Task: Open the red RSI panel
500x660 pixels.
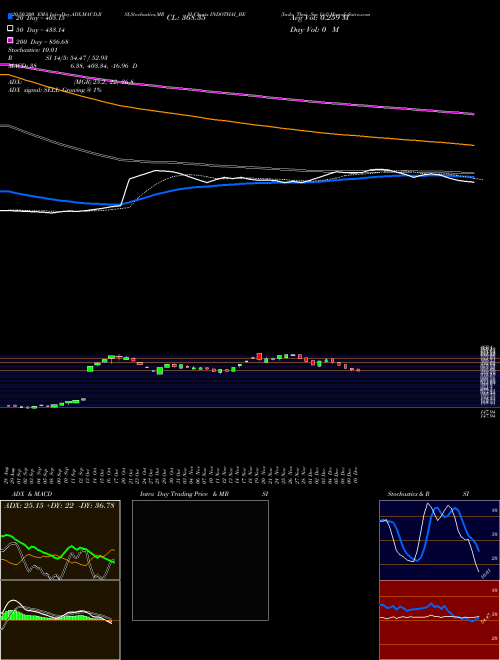Action: (x=439, y=620)
